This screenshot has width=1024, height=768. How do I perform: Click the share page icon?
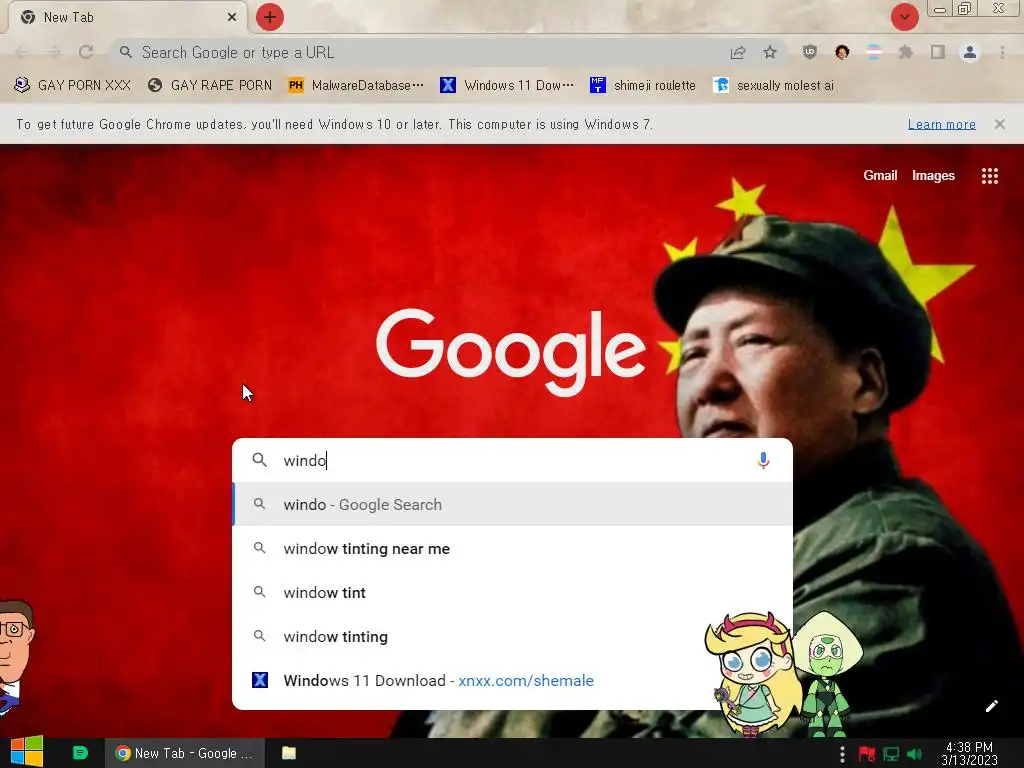[738, 52]
